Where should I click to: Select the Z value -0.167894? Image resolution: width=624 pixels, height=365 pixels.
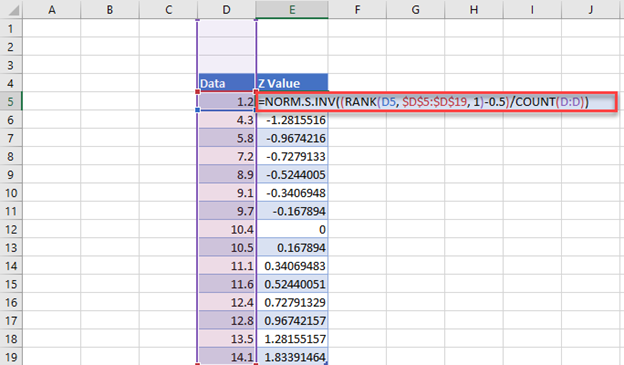[292, 211]
